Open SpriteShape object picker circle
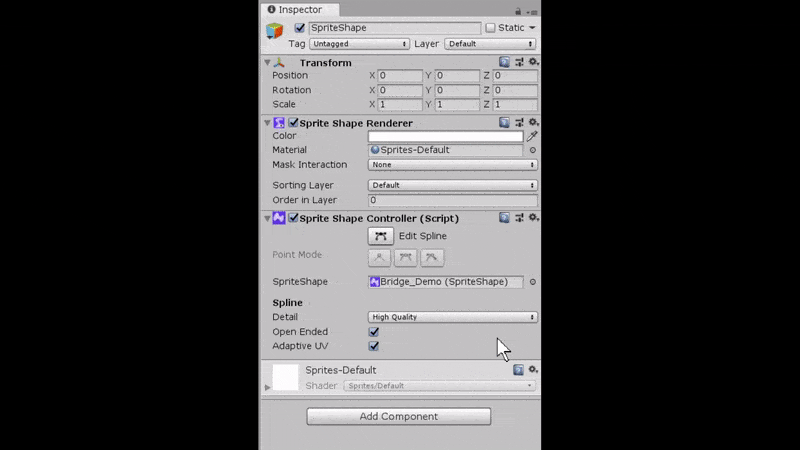Viewport: 800px width, 450px height. tap(533, 282)
